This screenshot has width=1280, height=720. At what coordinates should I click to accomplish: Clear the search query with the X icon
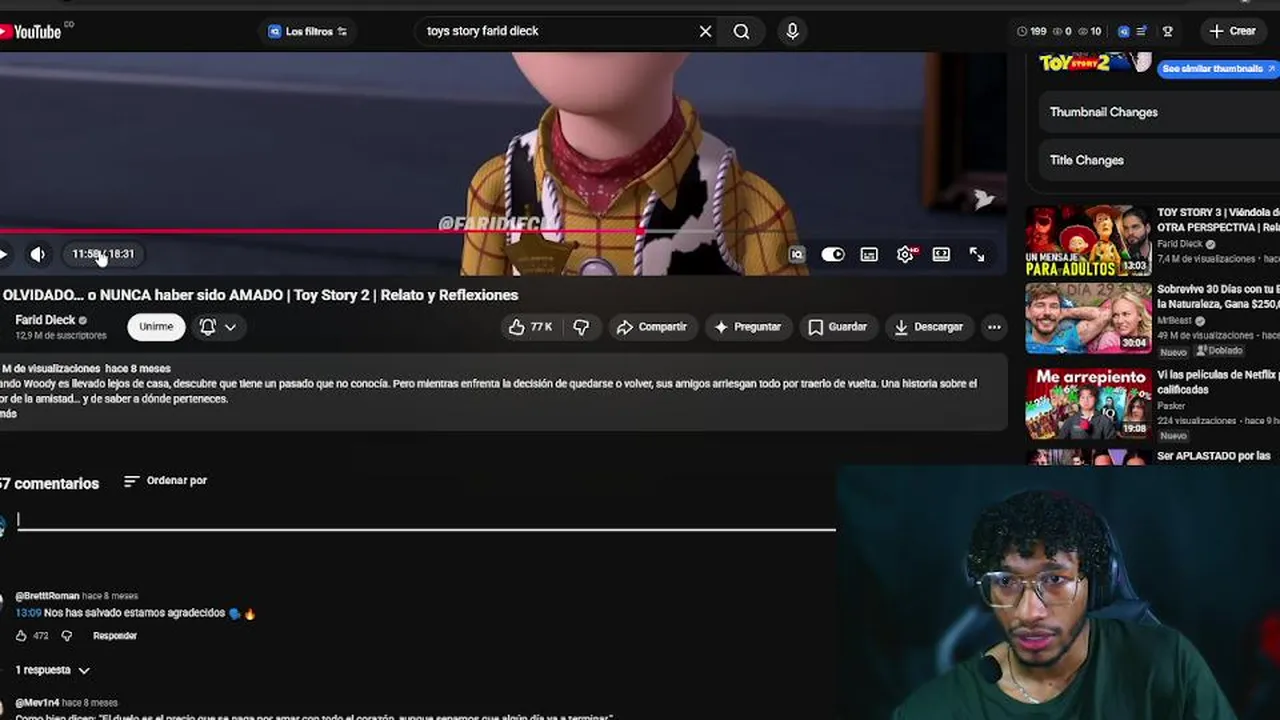pyautogui.click(x=705, y=31)
